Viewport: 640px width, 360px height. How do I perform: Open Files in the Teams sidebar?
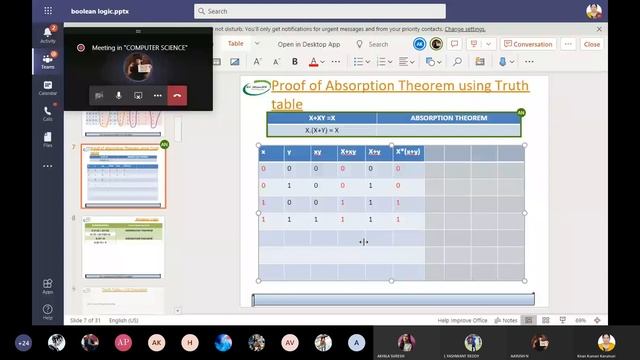coord(48,139)
